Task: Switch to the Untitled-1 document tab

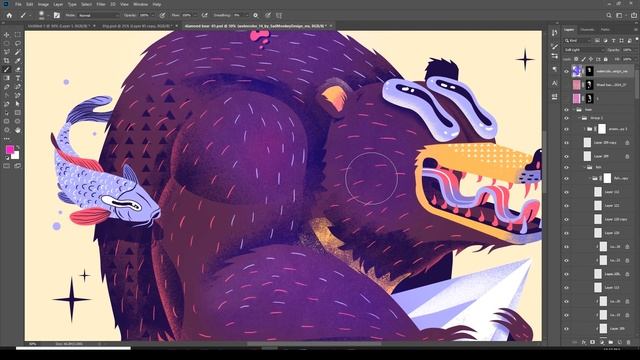Action: (61, 26)
